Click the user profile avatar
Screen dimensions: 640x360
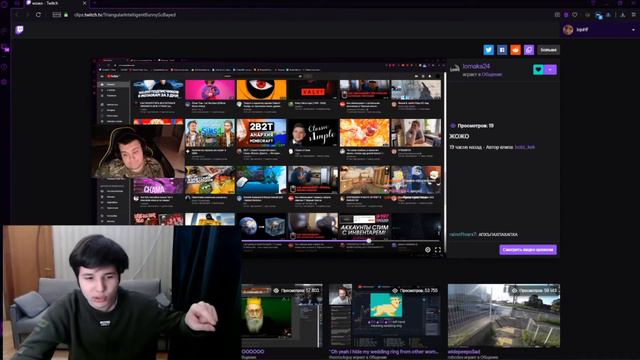tap(568, 29)
